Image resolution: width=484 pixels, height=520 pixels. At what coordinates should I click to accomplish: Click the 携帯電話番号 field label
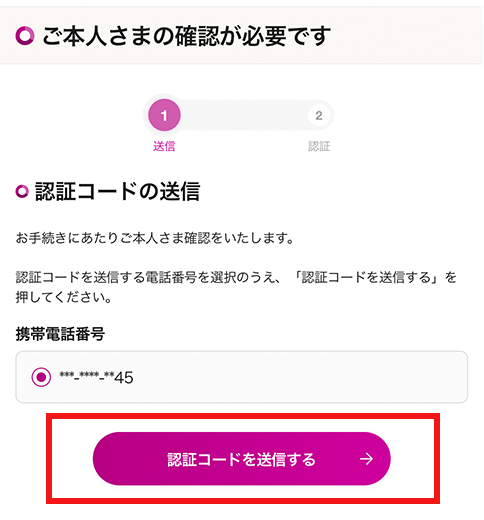[60, 334]
